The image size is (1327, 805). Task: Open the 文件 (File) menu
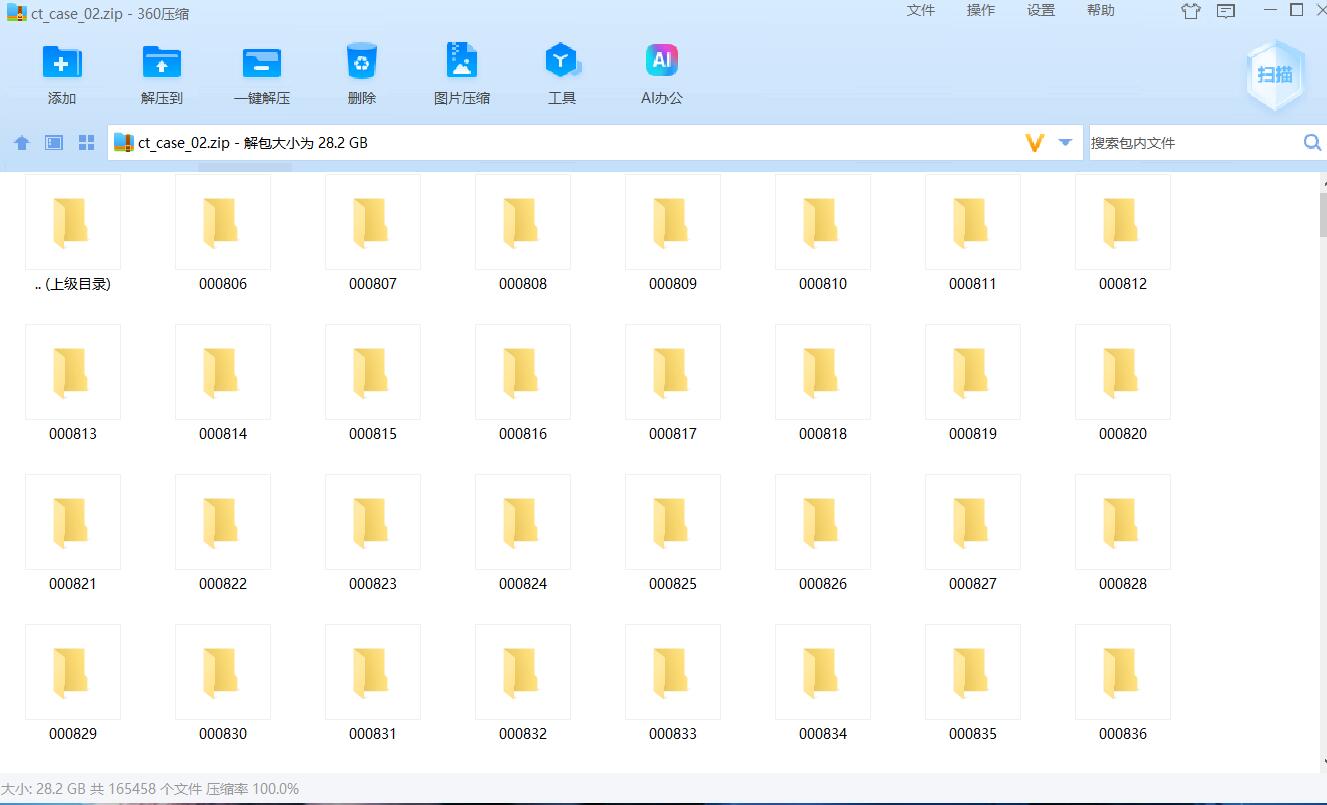(x=920, y=10)
